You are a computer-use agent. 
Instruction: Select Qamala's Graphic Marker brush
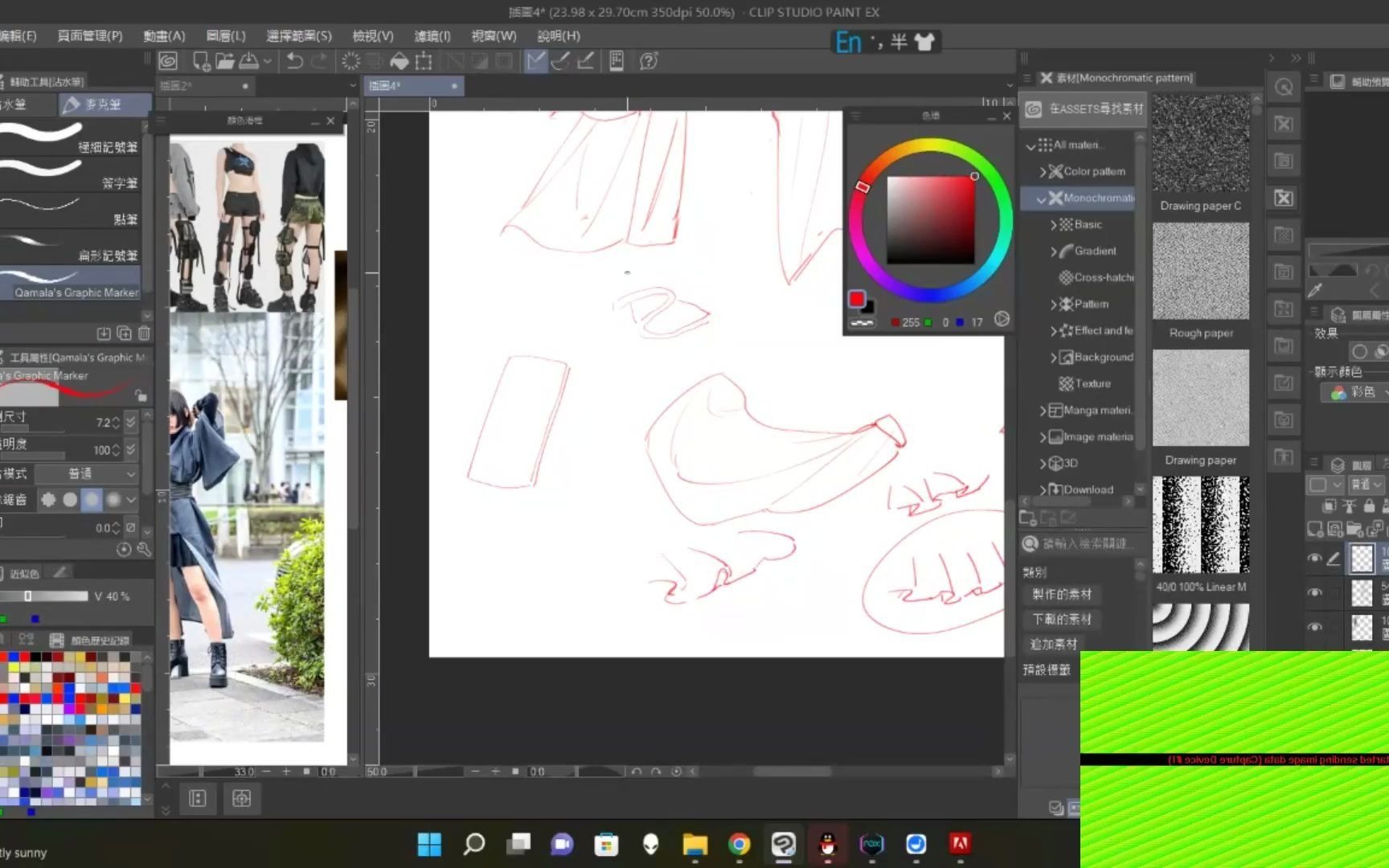71,285
